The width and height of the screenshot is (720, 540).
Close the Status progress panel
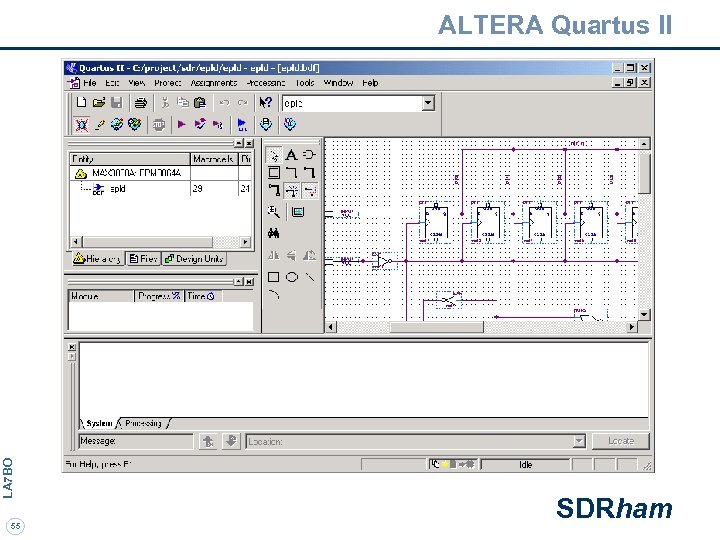coord(248,281)
